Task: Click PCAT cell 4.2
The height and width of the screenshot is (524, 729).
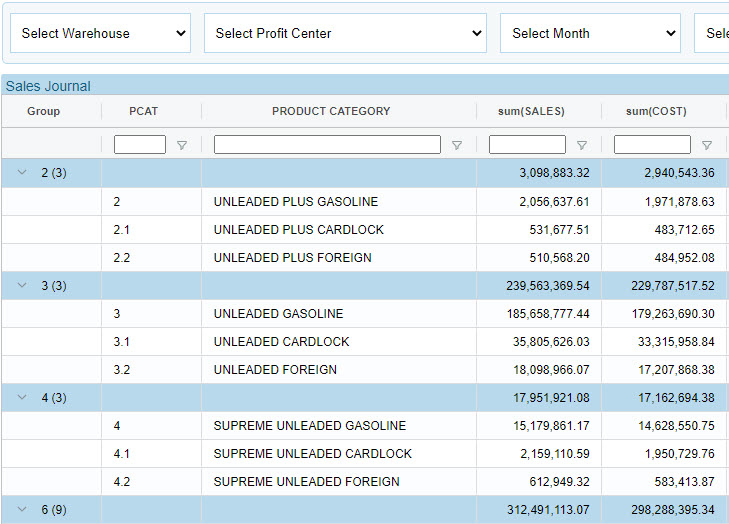Action: click(121, 482)
